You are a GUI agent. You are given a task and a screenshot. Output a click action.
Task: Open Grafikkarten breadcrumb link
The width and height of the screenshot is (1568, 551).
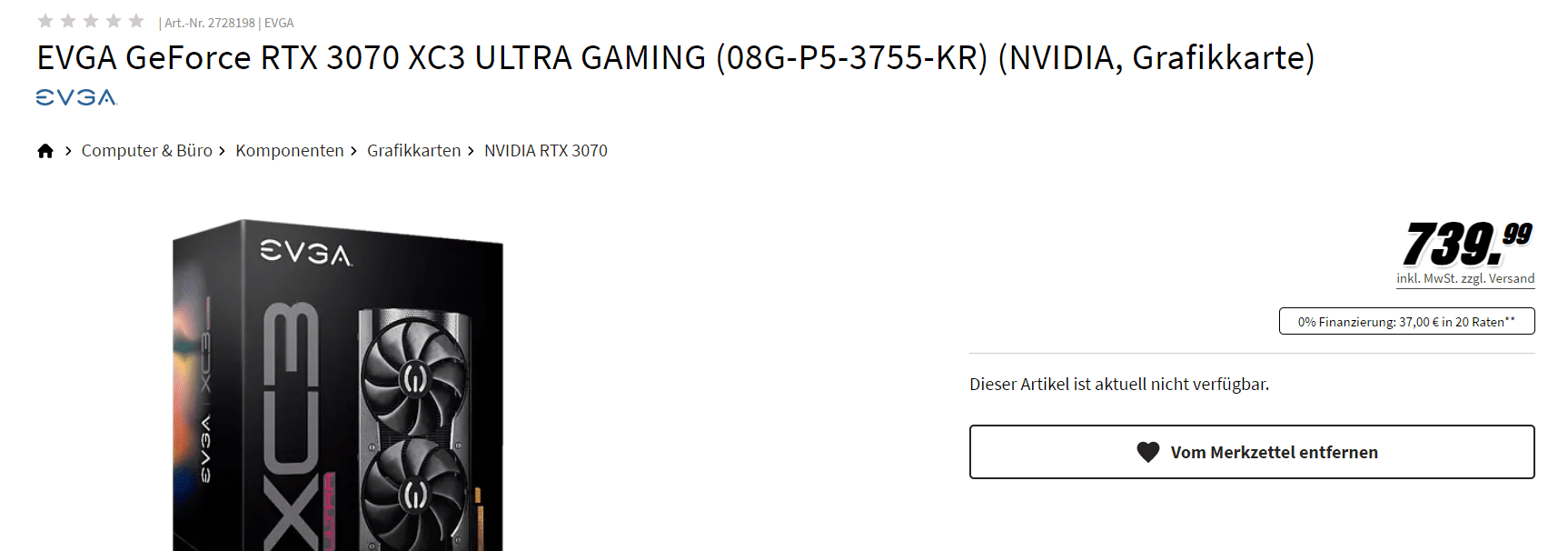[414, 151]
